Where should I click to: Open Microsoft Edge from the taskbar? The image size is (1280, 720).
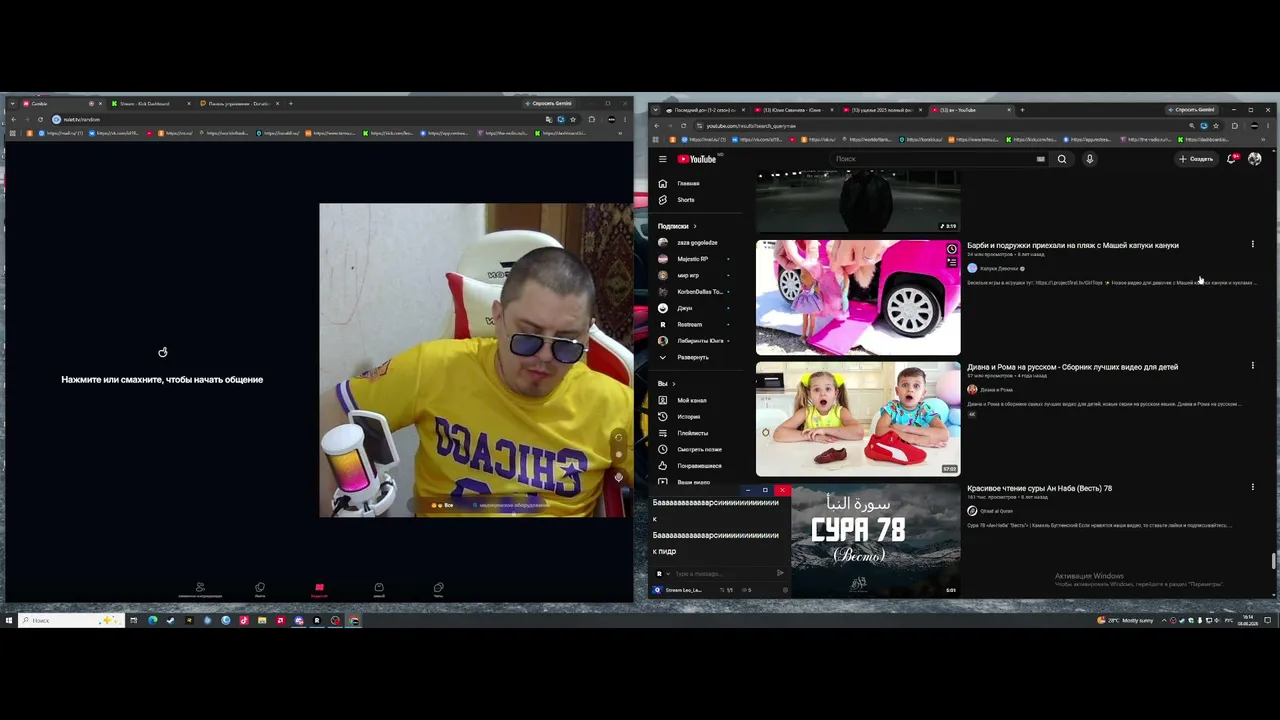(152, 621)
